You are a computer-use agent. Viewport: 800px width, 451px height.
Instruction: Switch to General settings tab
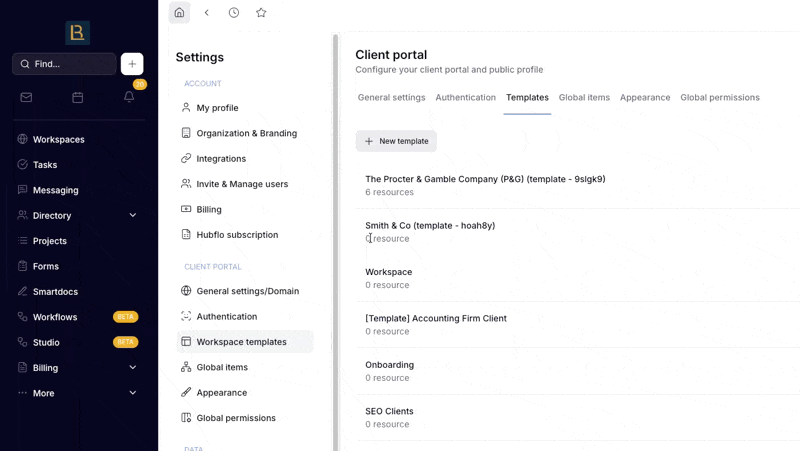(x=391, y=97)
